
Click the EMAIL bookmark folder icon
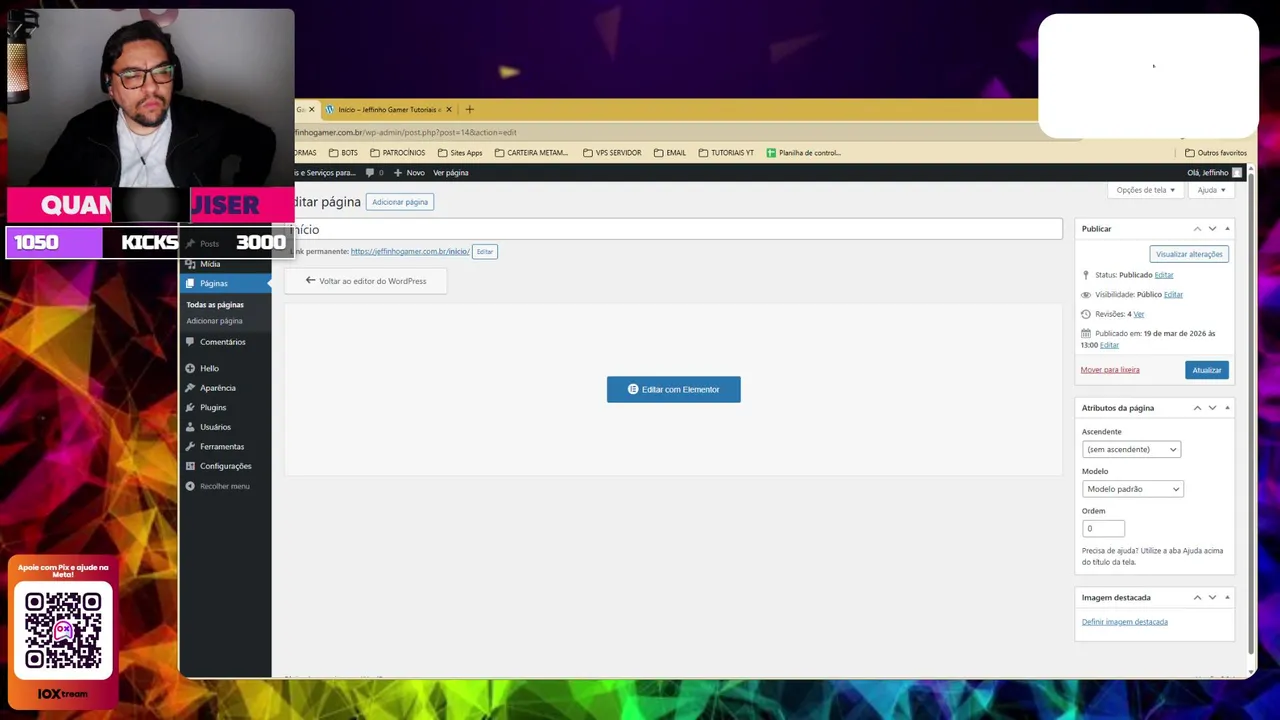pyautogui.click(x=659, y=153)
